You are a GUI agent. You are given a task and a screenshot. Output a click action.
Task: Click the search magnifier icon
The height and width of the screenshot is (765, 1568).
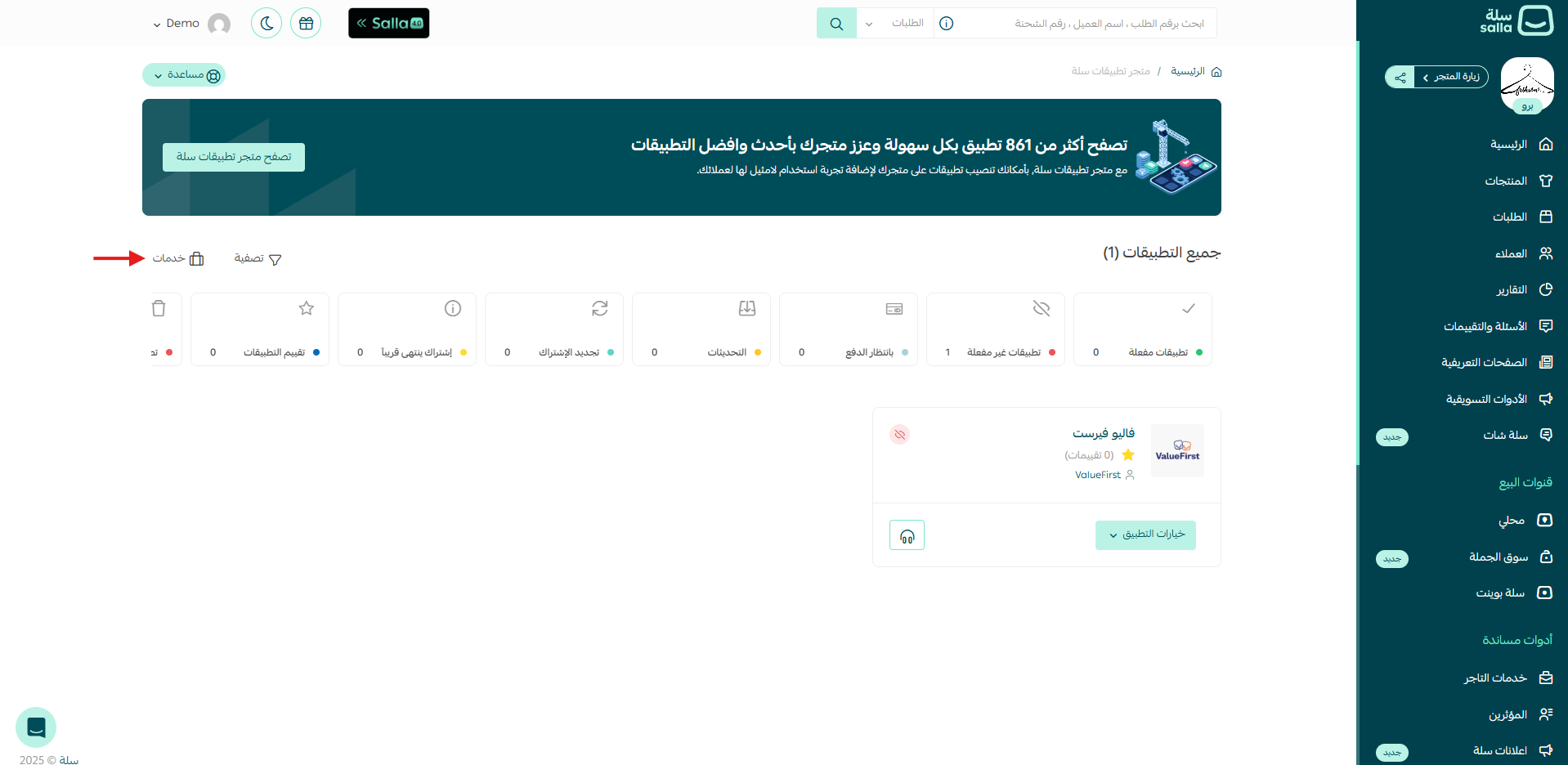pyautogui.click(x=836, y=23)
